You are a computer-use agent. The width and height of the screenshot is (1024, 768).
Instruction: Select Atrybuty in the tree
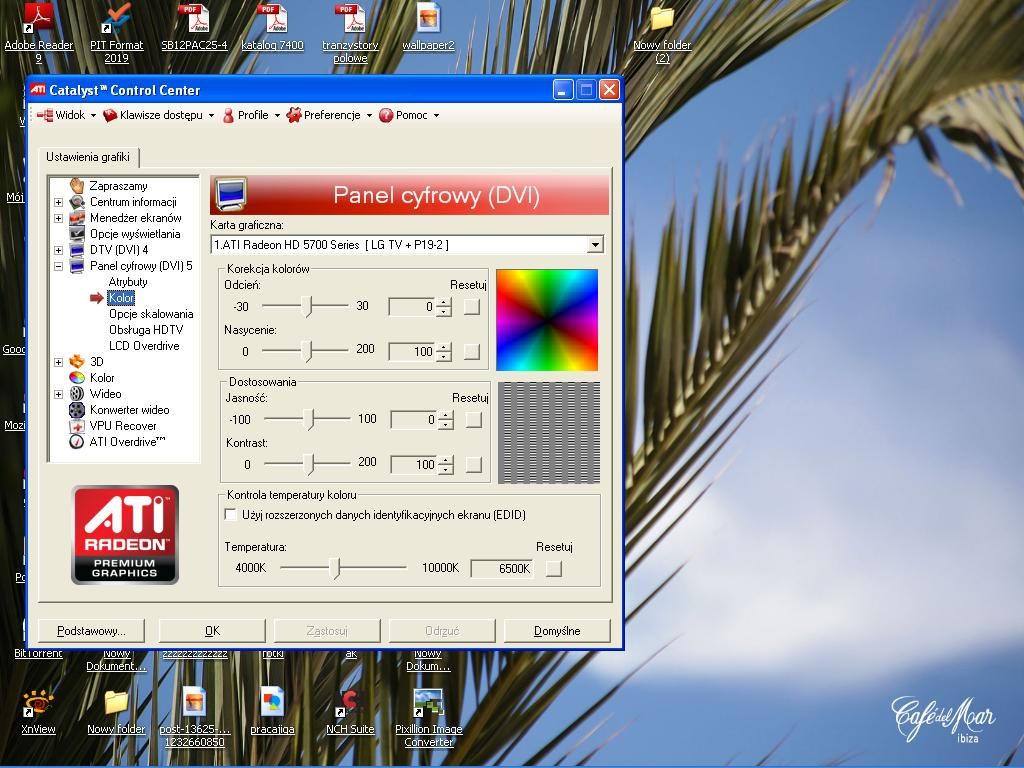(128, 282)
